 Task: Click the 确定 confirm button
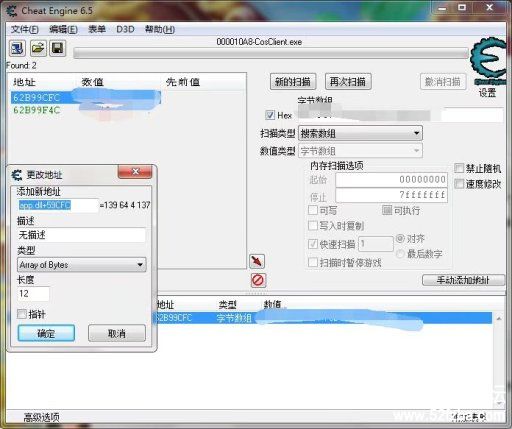pos(46,333)
